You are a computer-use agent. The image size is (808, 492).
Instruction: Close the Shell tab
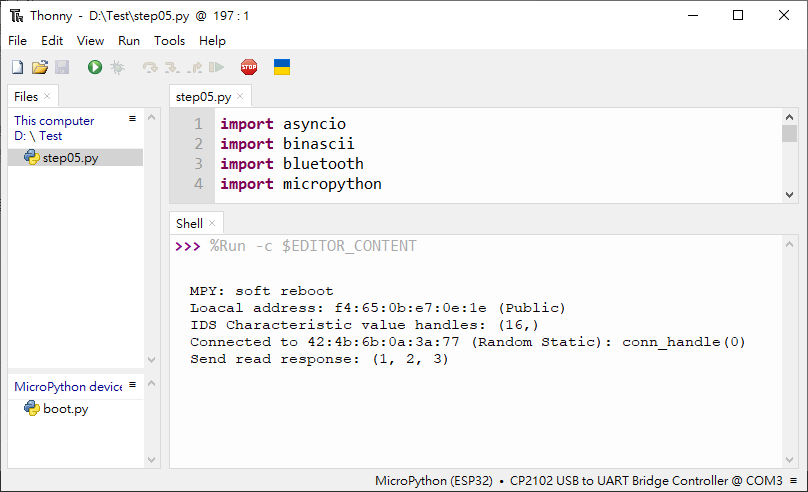(x=212, y=223)
